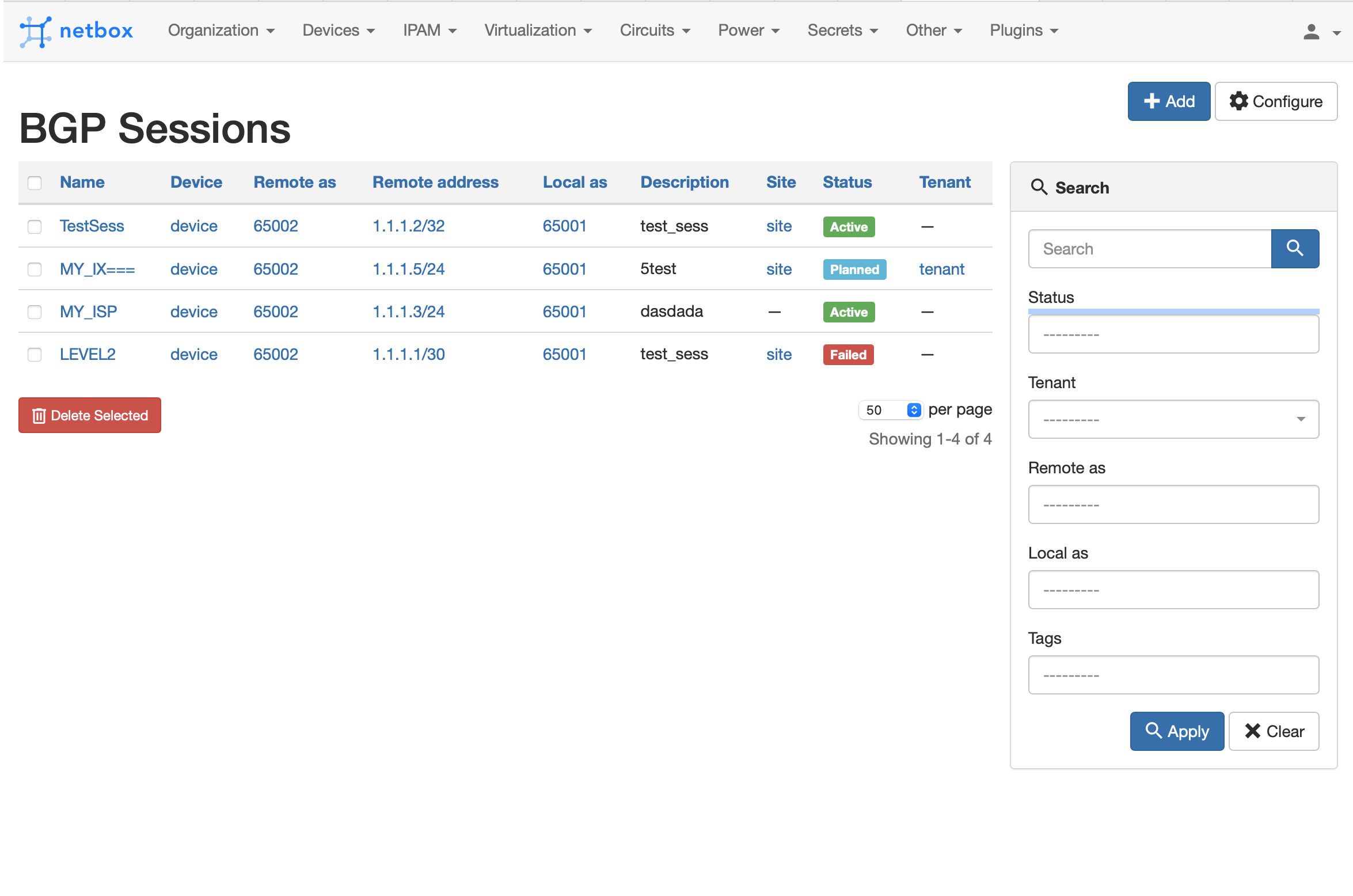The height and width of the screenshot is (896, 1353).
Task: Change the per page count selector
Action: coord(891,410)
